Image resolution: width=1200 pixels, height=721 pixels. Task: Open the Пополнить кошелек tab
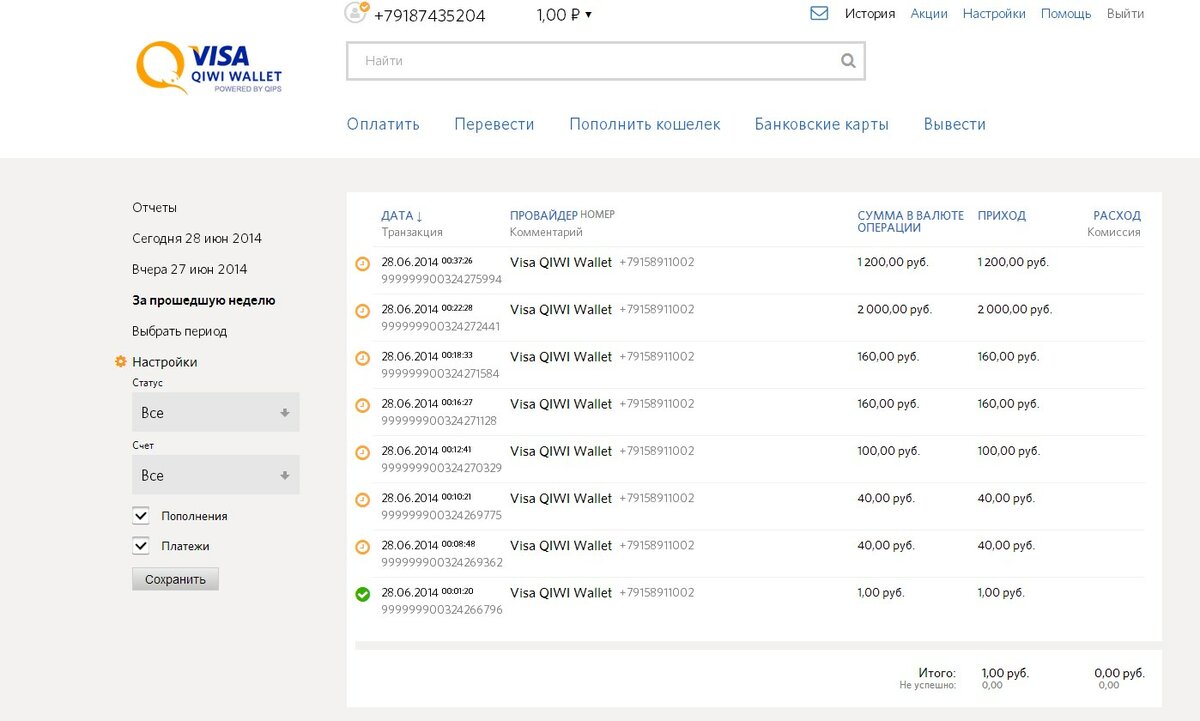pyautogui.click(x=645, y=124)
